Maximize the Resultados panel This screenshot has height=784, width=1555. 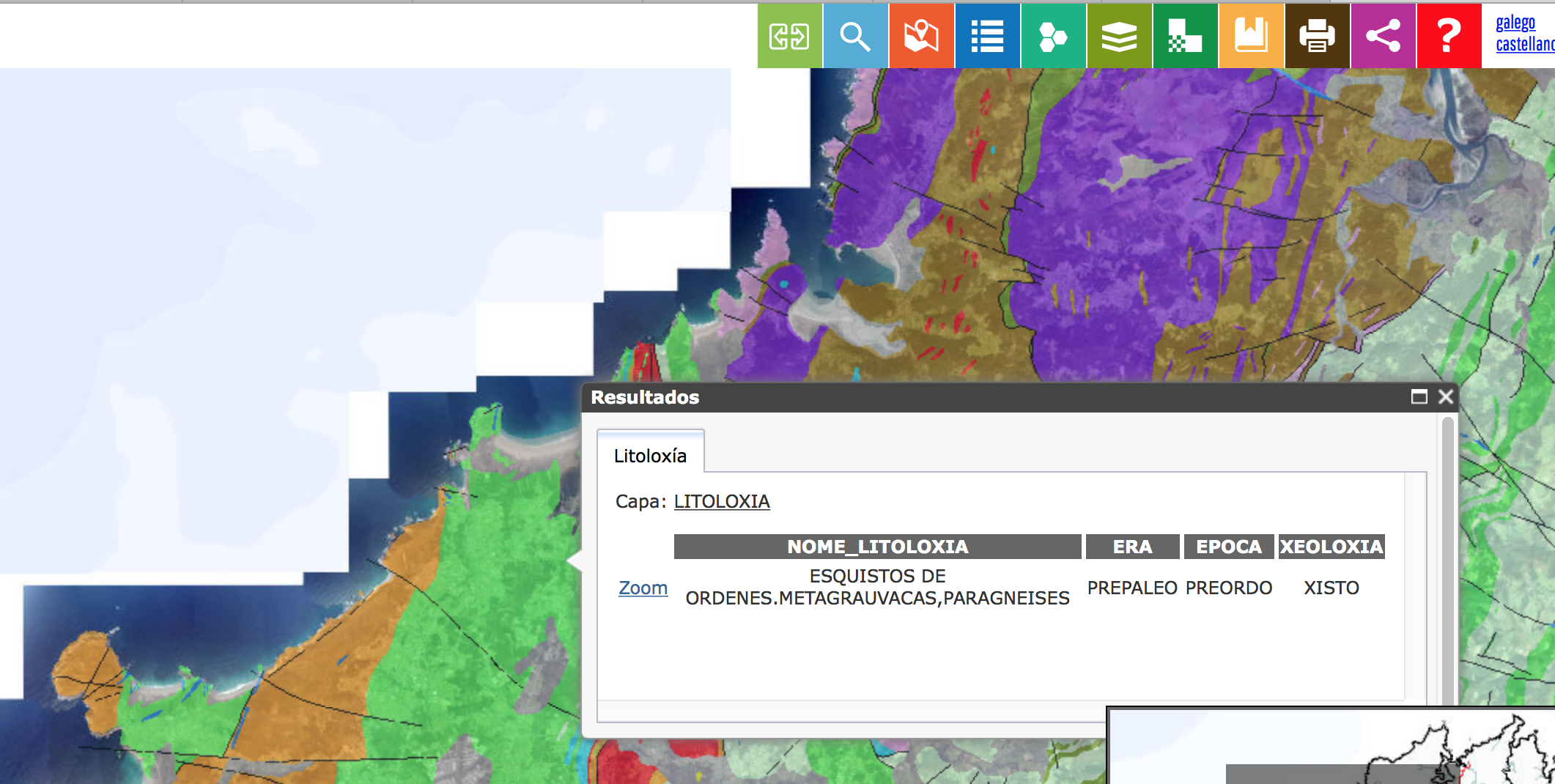[x=1419, y=396]
